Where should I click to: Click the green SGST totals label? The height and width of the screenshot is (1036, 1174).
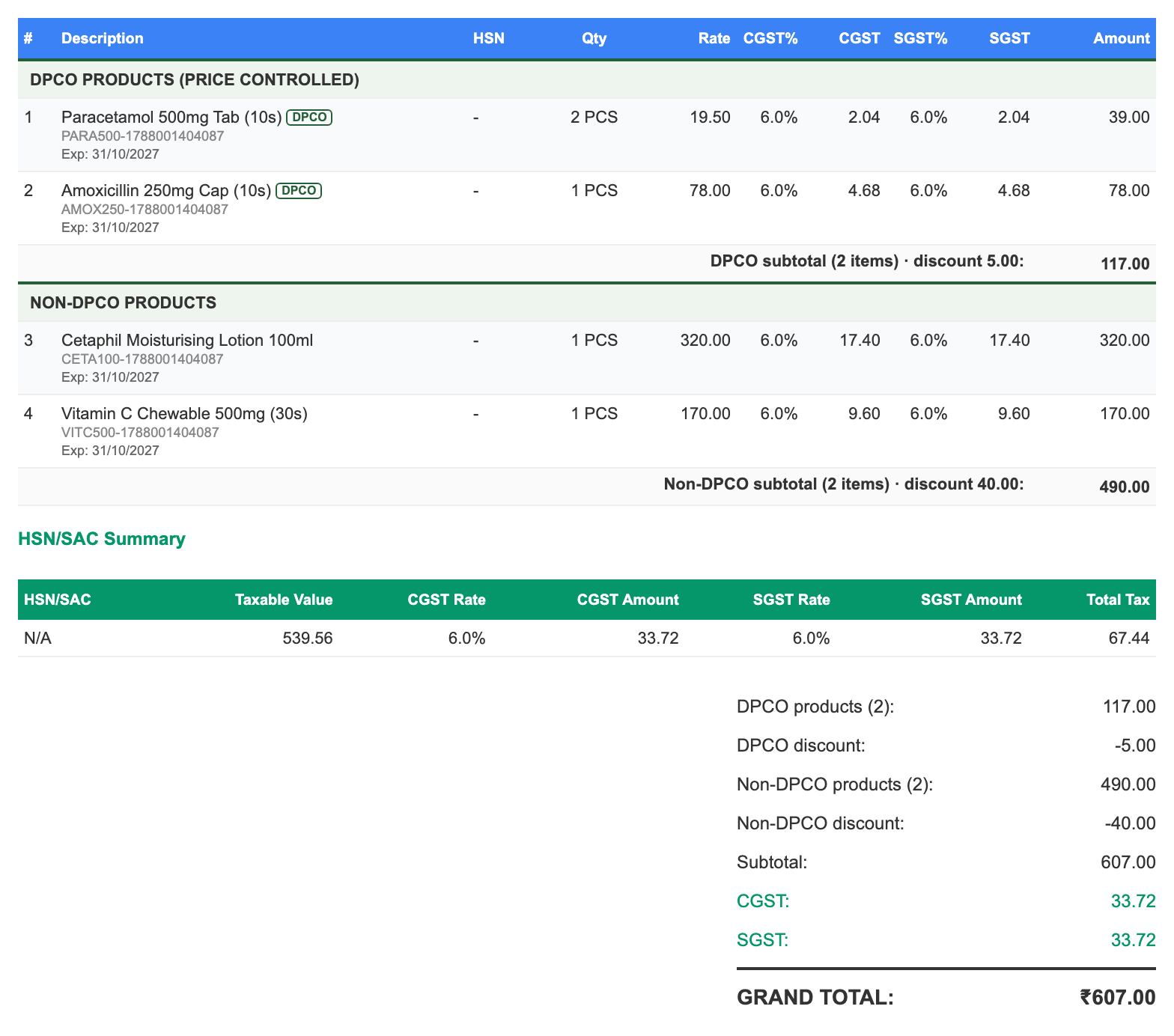[762, 940]
